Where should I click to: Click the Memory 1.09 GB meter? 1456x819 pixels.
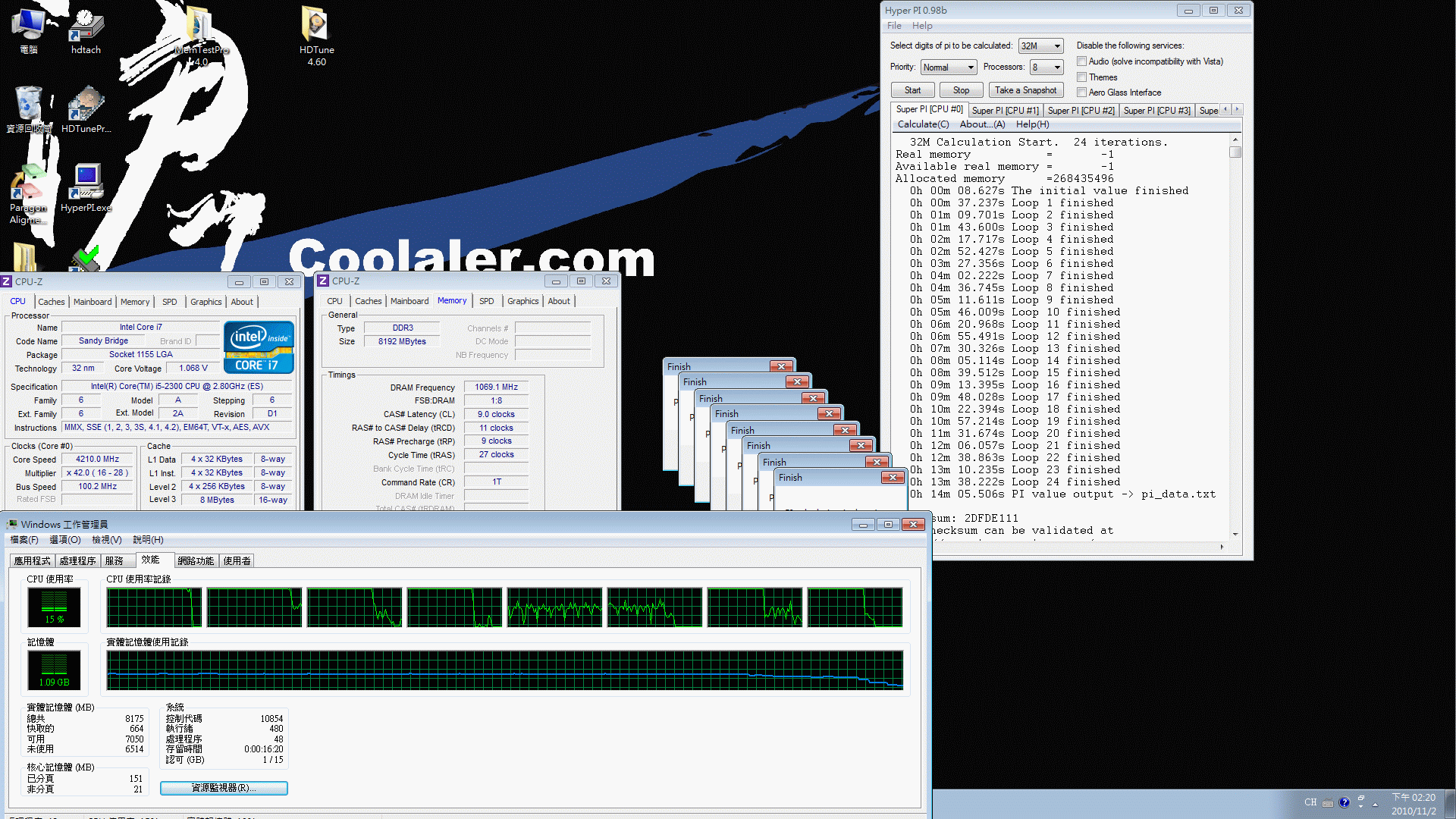(x=54, y=670)
